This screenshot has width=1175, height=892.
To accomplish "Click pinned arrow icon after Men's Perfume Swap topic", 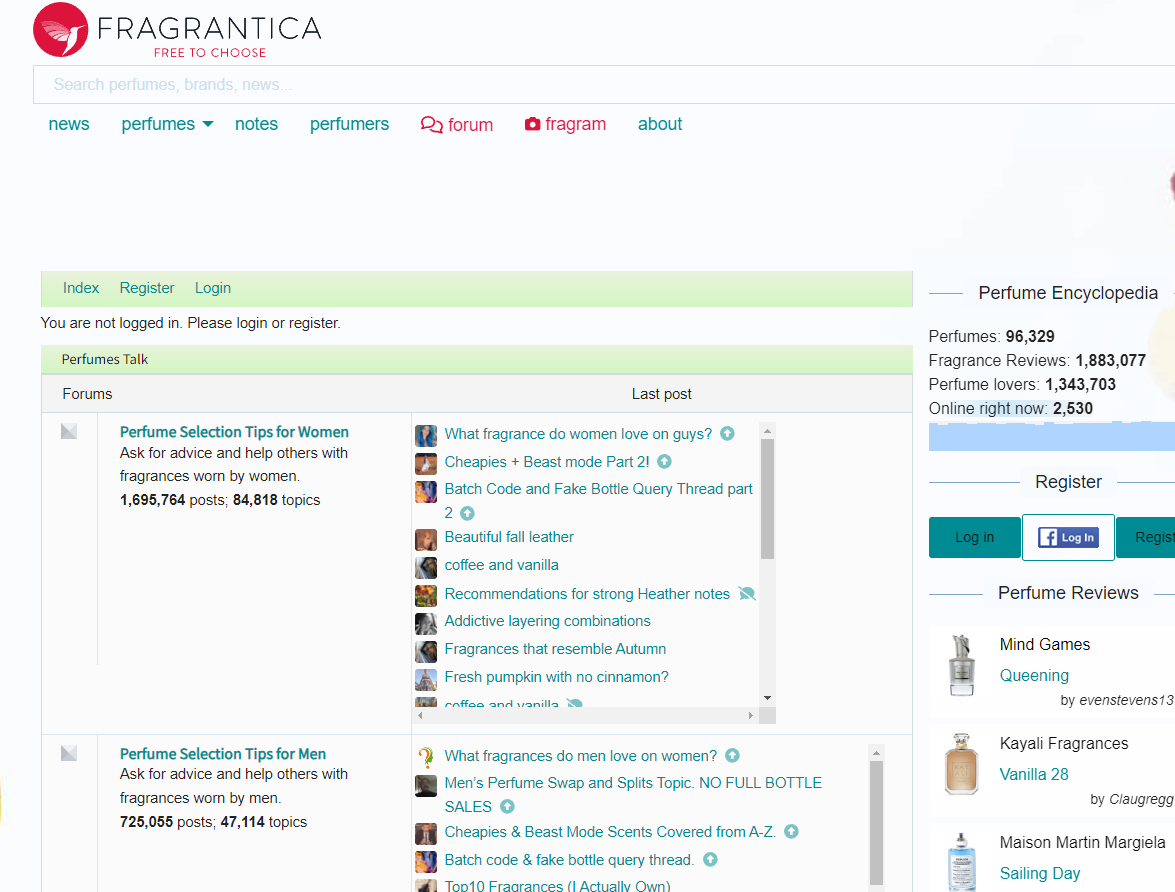I will pos(507,807).
